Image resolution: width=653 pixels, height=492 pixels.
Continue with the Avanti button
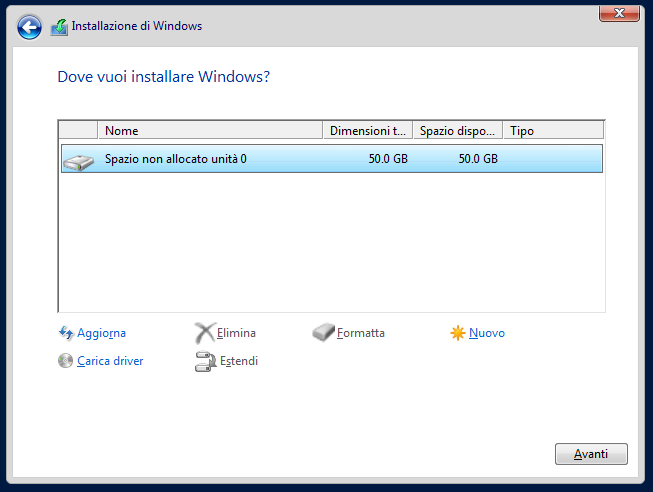click(591, 454)
